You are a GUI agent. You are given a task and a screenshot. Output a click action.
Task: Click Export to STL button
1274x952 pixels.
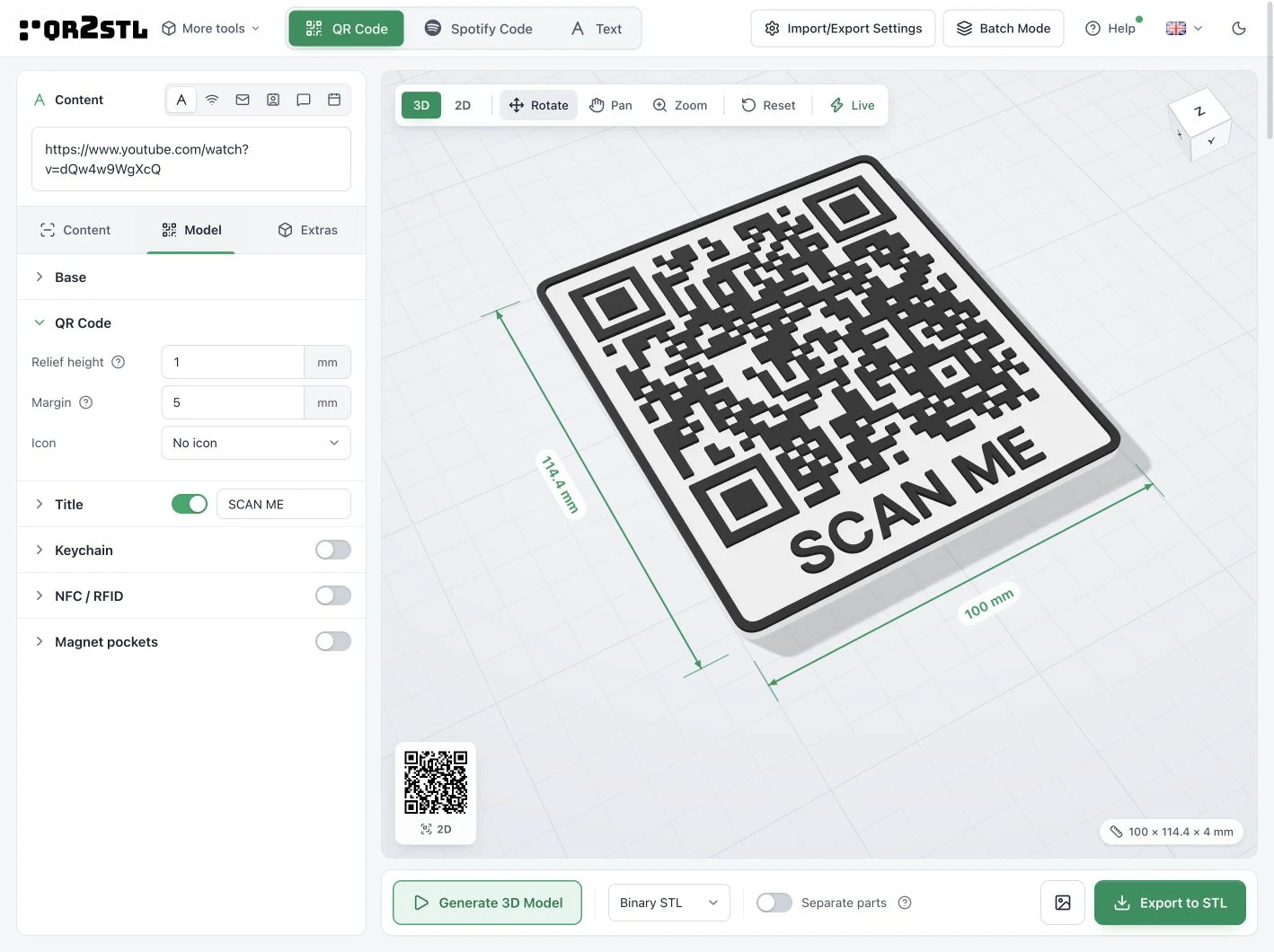1170,903
